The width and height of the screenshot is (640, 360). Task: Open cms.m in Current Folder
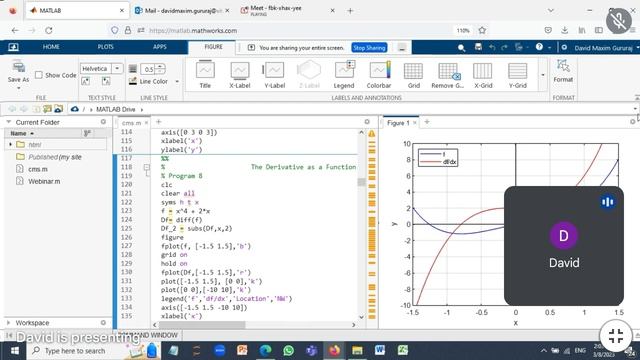[38, 169]
